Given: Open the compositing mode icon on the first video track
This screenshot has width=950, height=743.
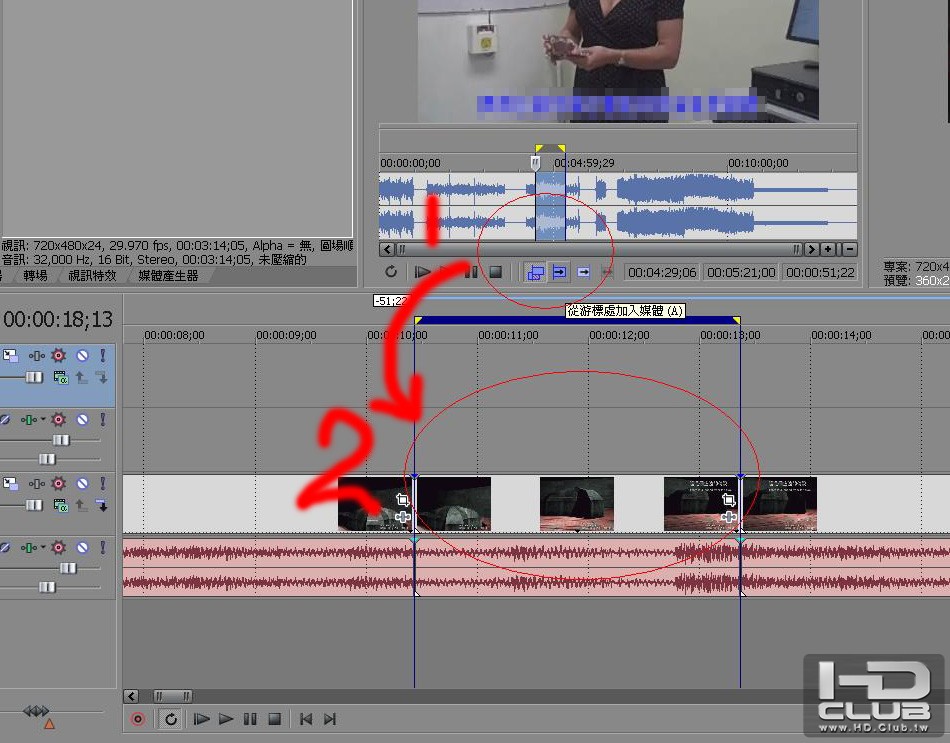Looking at the screenshot, I should pyautogui.click(x=60, y=378).
